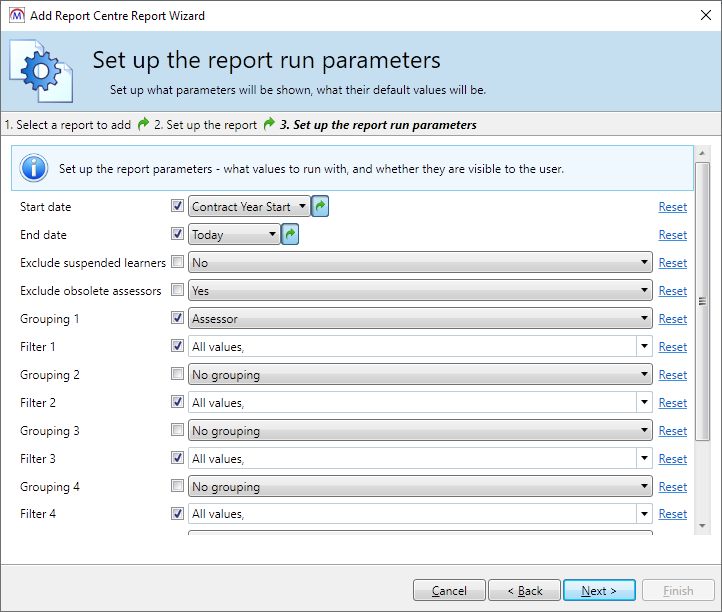The width and height of the screenshot is (722, 612).
Task: Close the Add Report wizard window
Action: click(x=698, y=16)
